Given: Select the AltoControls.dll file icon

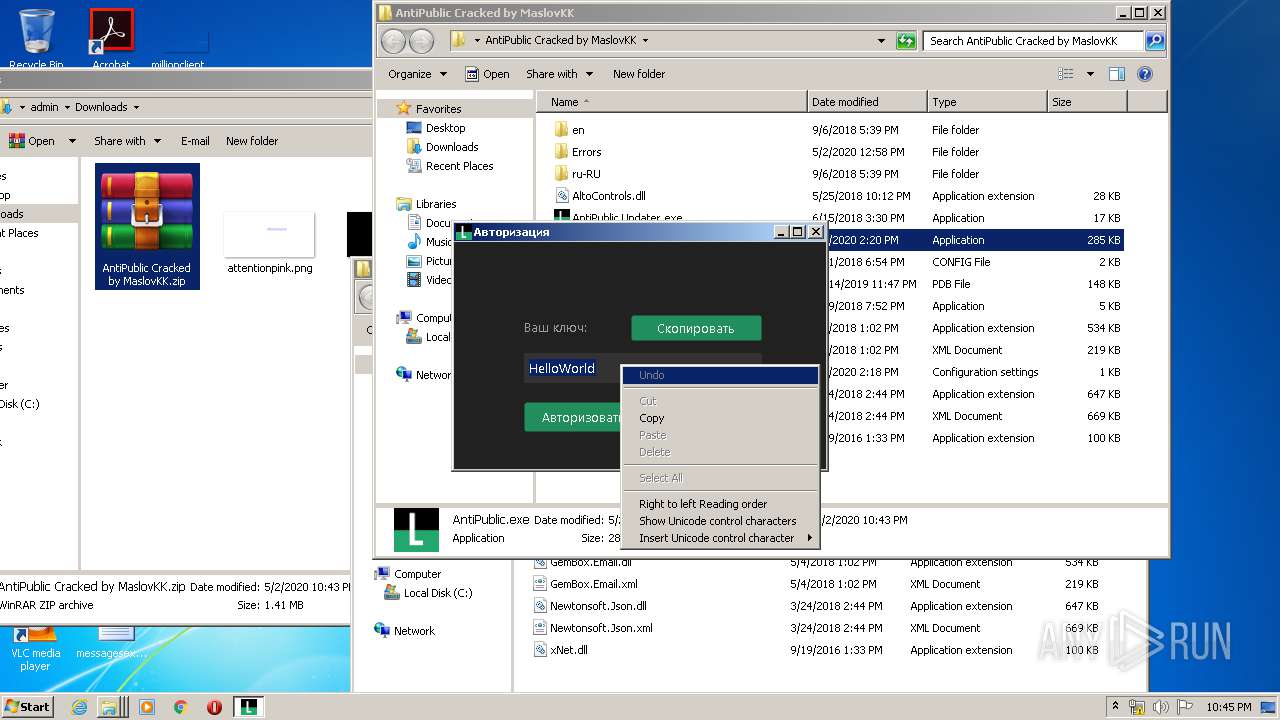Looking at the screenshot, I should point(561,196).
